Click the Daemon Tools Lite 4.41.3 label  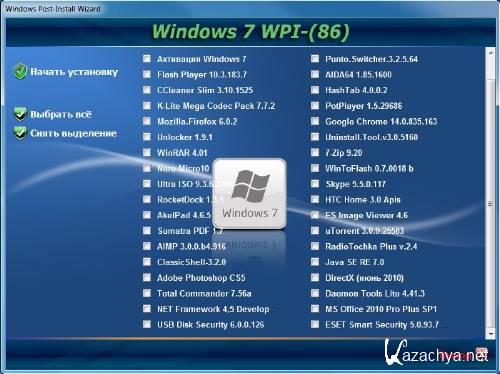coord(375,294)
